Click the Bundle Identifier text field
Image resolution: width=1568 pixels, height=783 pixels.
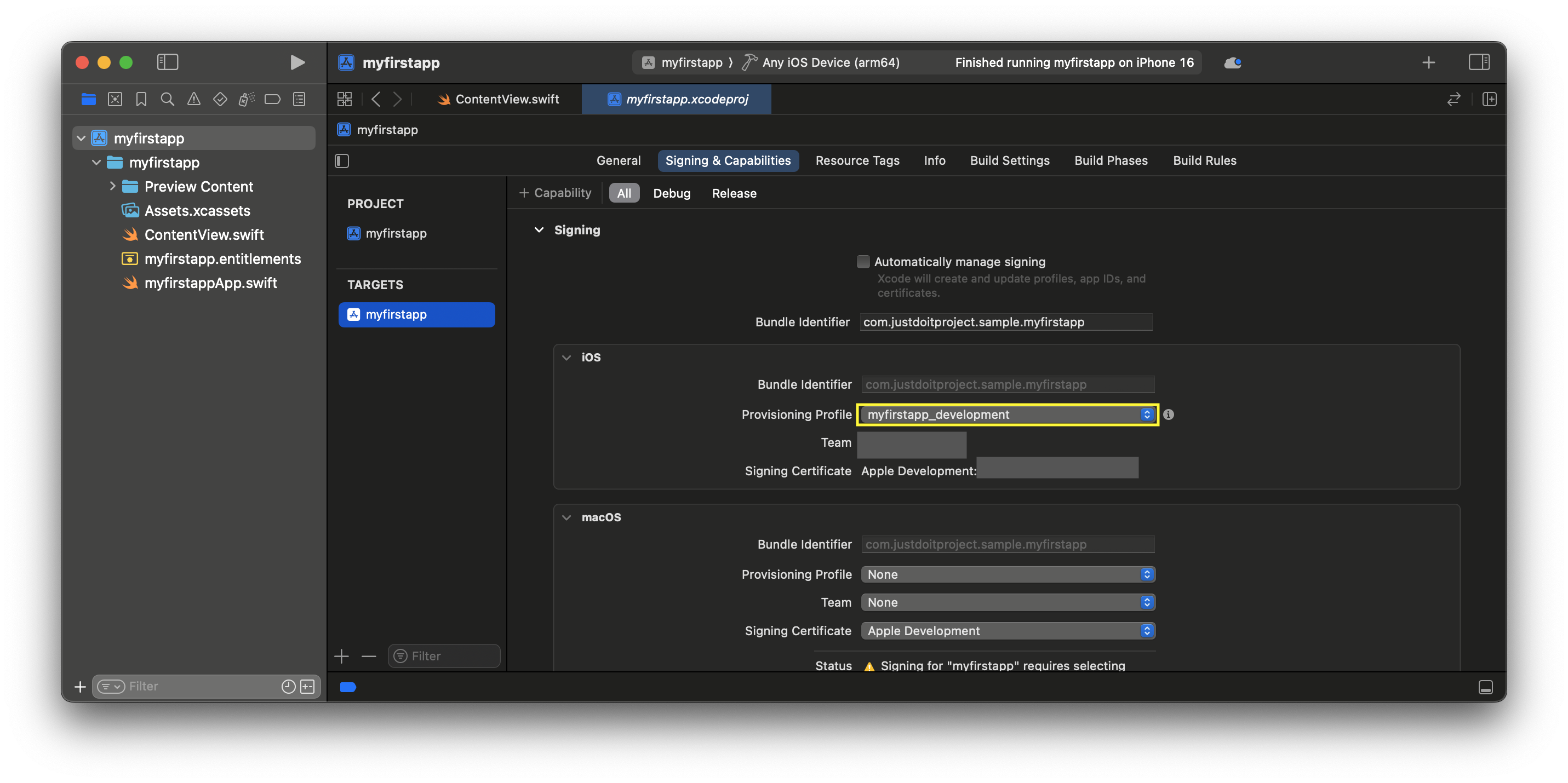click(1005, 322)
